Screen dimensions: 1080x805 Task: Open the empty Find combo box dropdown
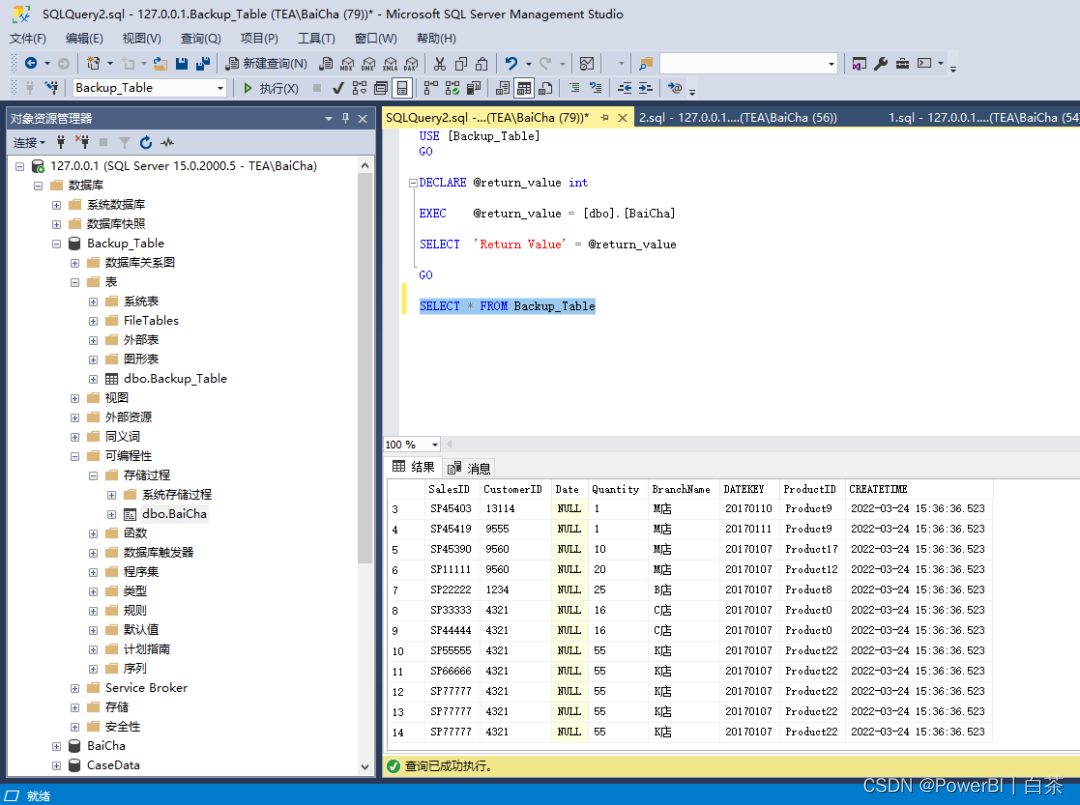click(831, 64)
